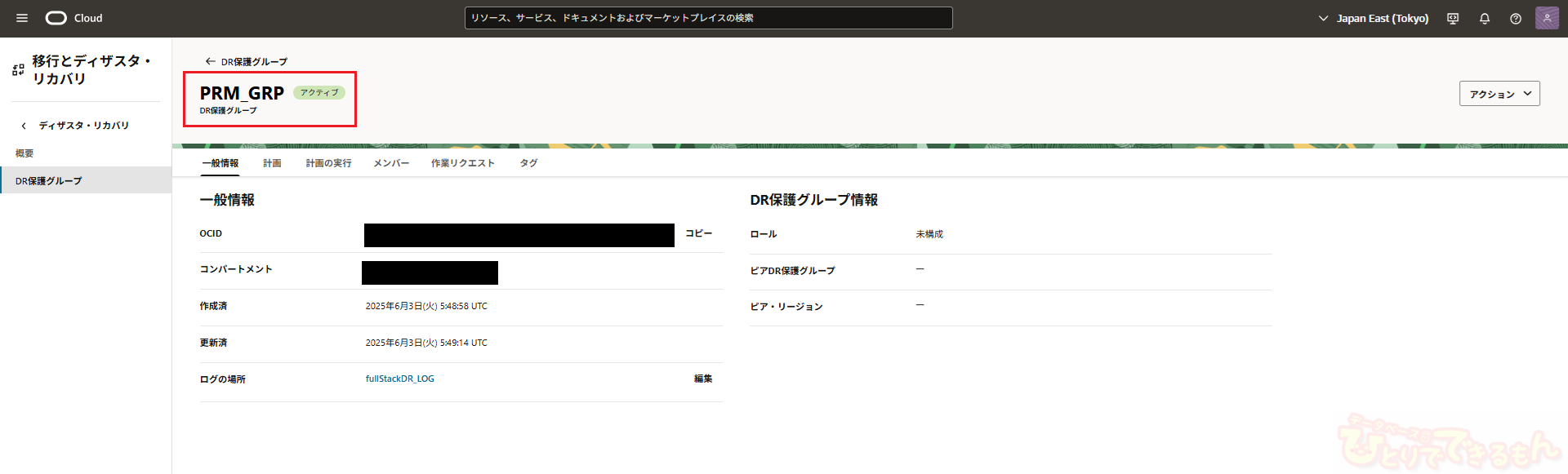Open the notifications bell
This screenshot has height=474, width=1568.
click(1485, 18)
